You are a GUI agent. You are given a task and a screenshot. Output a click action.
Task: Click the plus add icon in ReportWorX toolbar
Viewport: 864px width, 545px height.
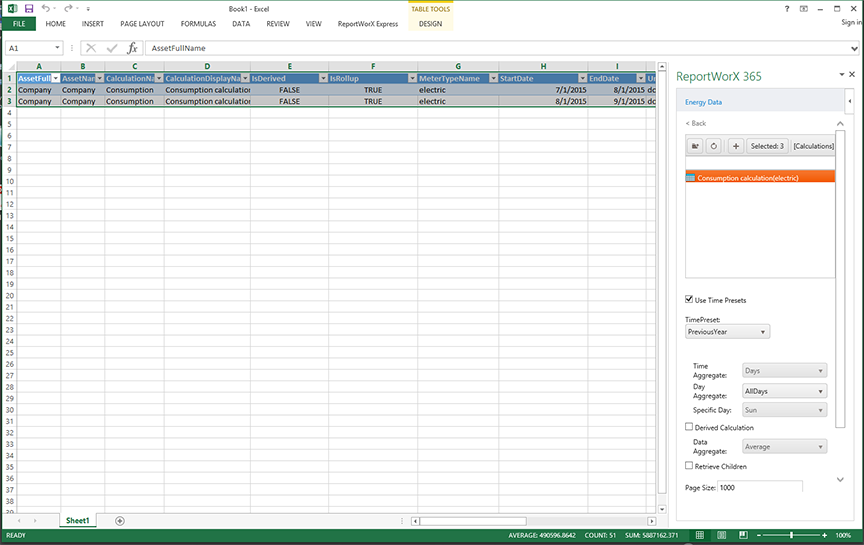(736, 146)
